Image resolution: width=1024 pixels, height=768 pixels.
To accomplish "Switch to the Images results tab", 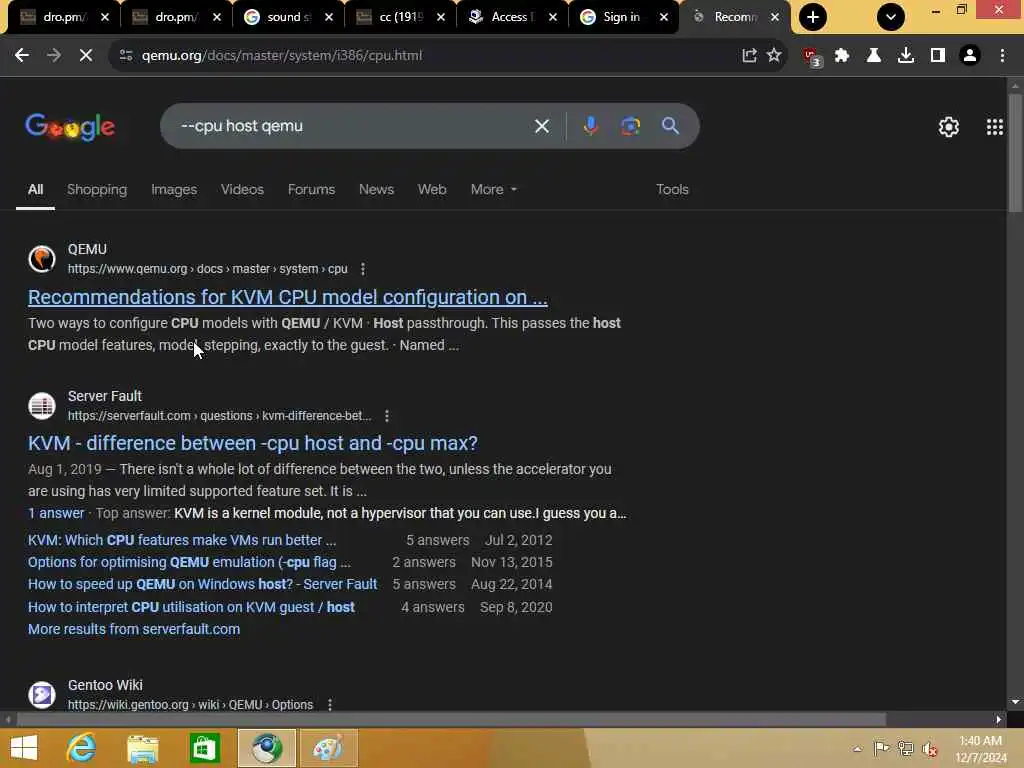I will [x=174, y=189].
